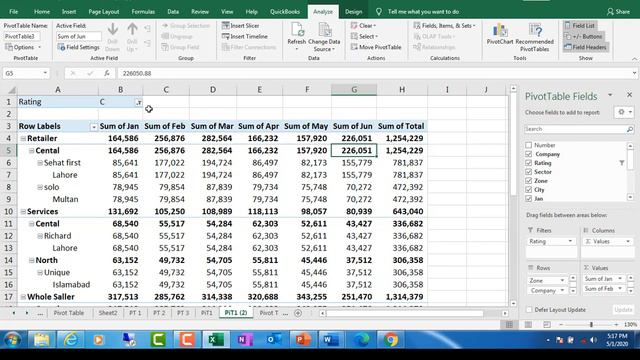The height and width of the screenshot is (360, 640).
Task: Click the Share button
Action: (x=618, y=12)
